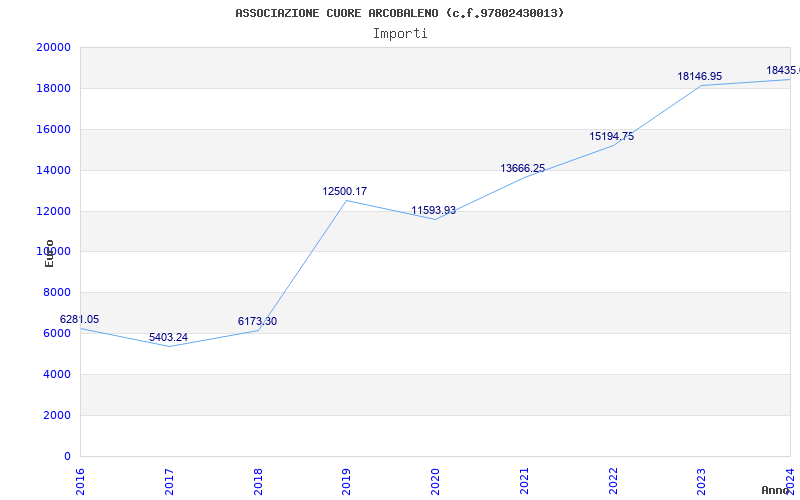The height and width of the screenshot is (500, 800).
Task: Click the 12000 y-axis label
Action: tap(53, 211)
